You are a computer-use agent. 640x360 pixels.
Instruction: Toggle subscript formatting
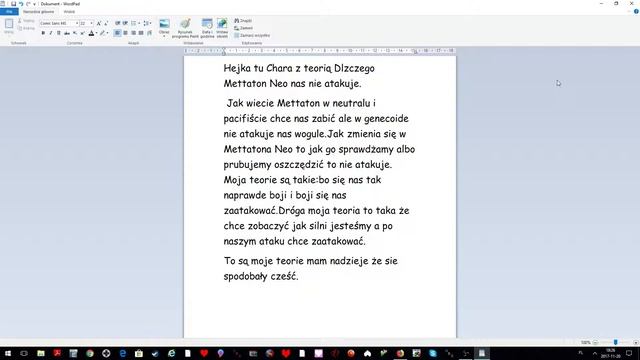pos(75,33)
